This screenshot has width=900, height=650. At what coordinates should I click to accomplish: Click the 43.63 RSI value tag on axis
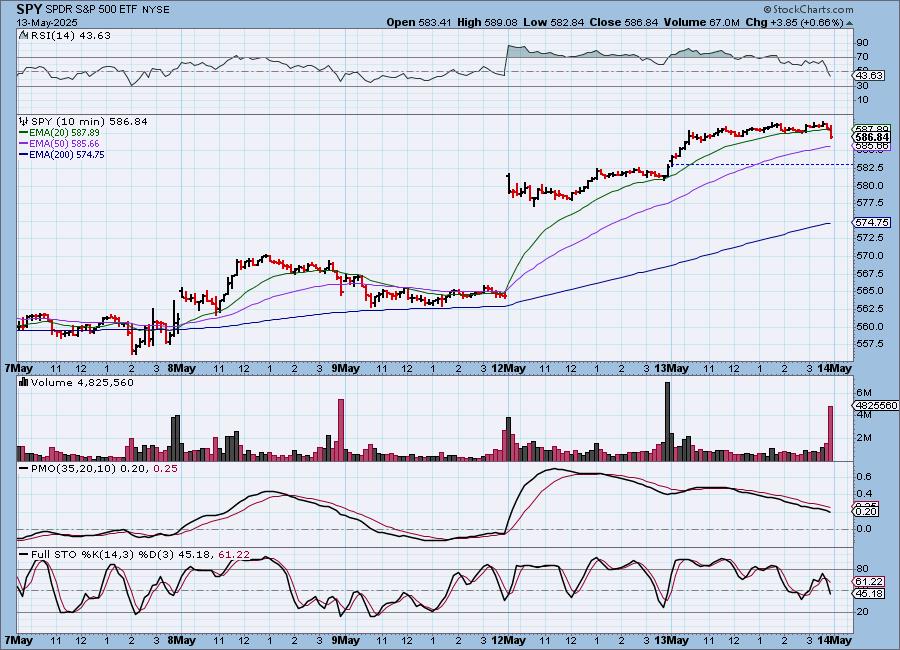tap(869, 76)
